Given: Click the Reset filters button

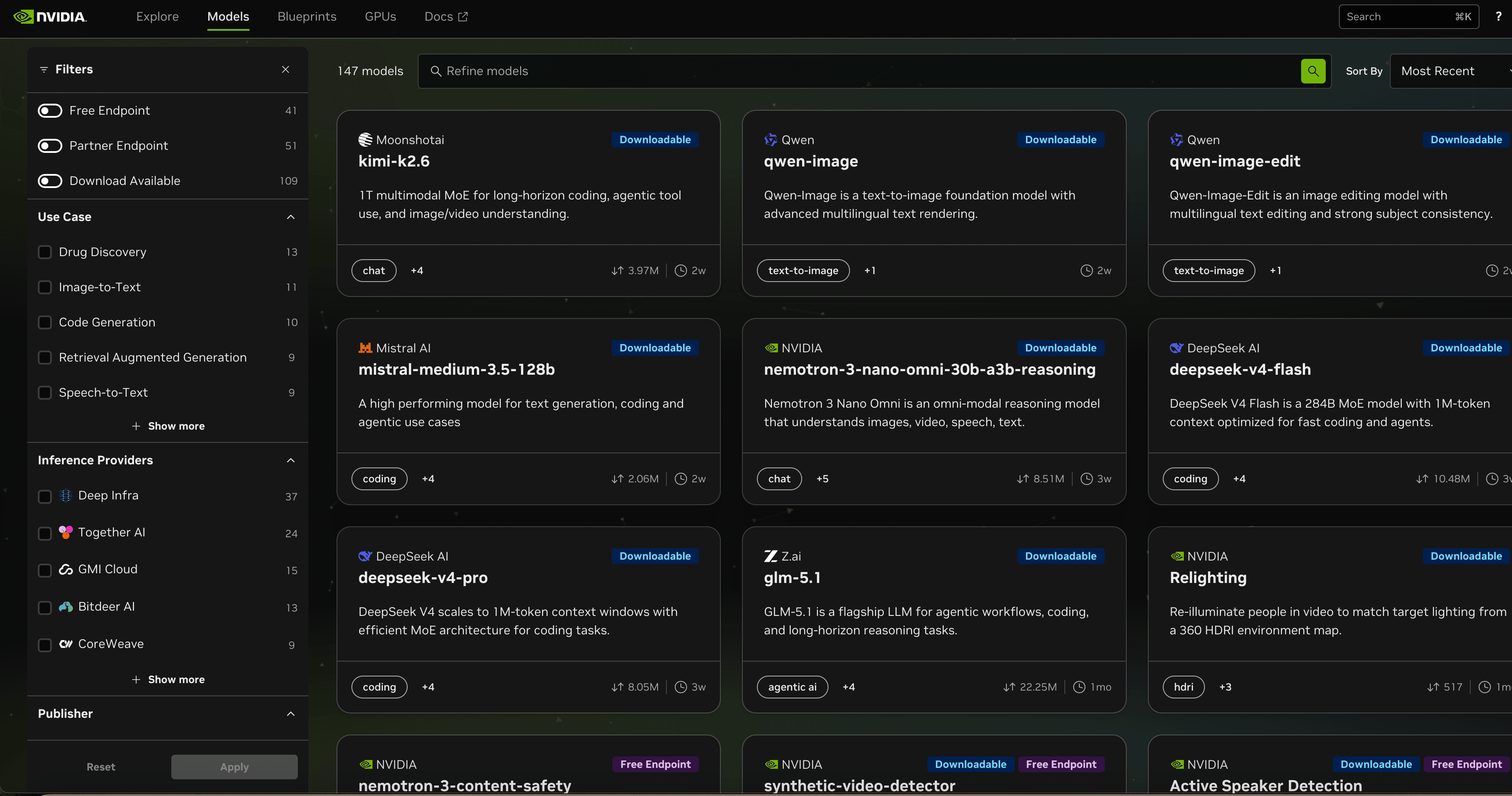Looking at the screenshot, I should (x=101, y=767).
